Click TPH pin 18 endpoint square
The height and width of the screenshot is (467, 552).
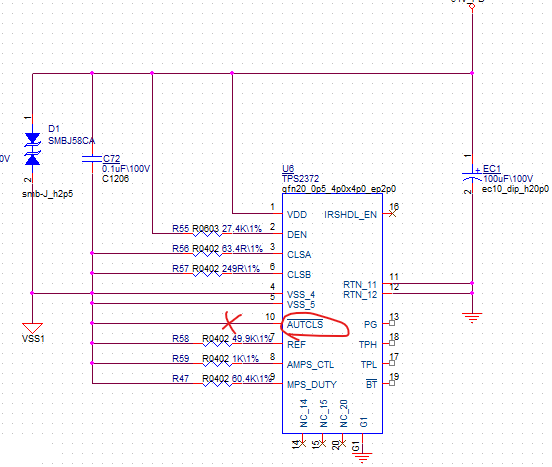392,343
